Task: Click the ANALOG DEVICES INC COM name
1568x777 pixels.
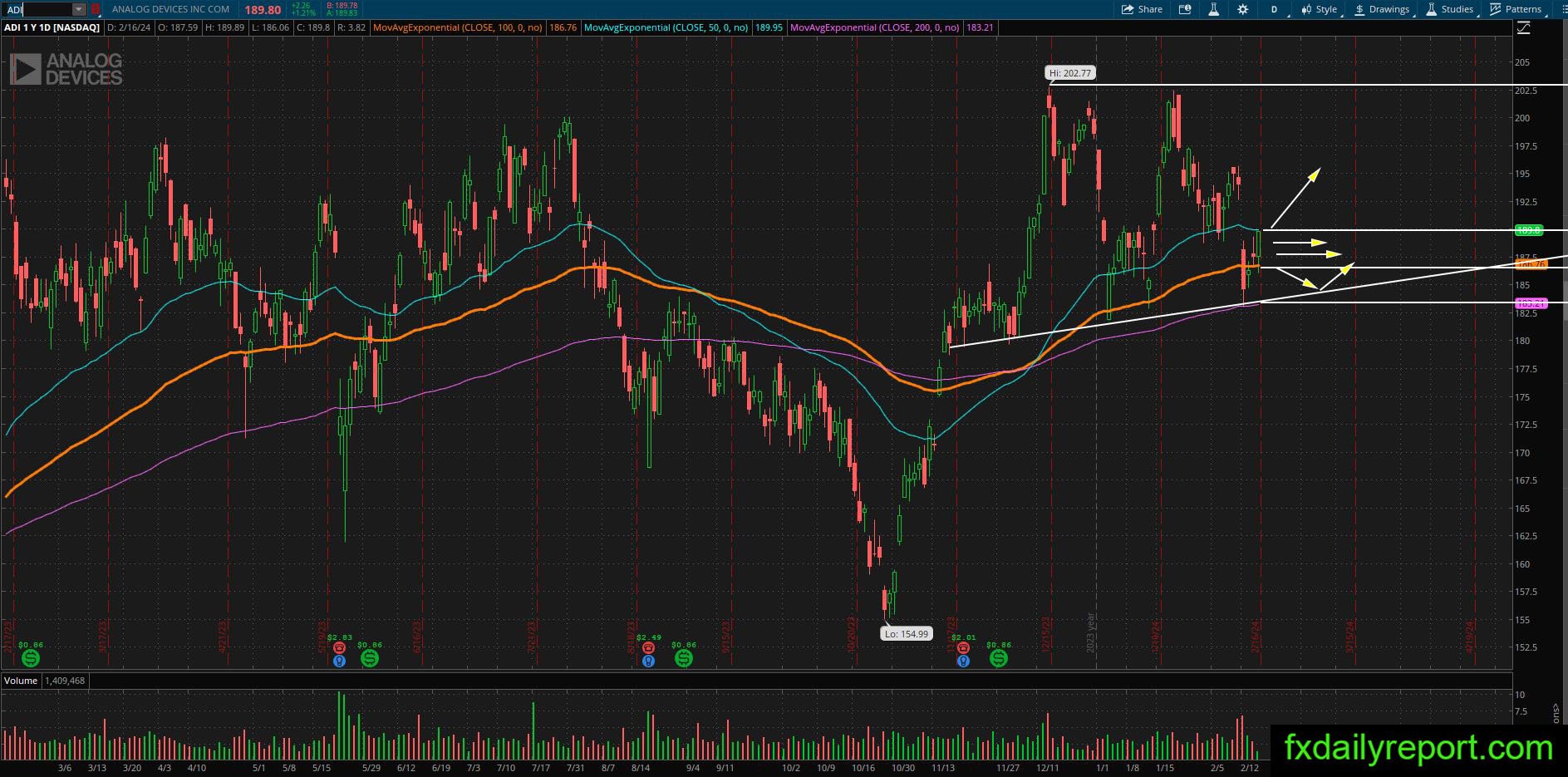Action: (x=170, y=9)
